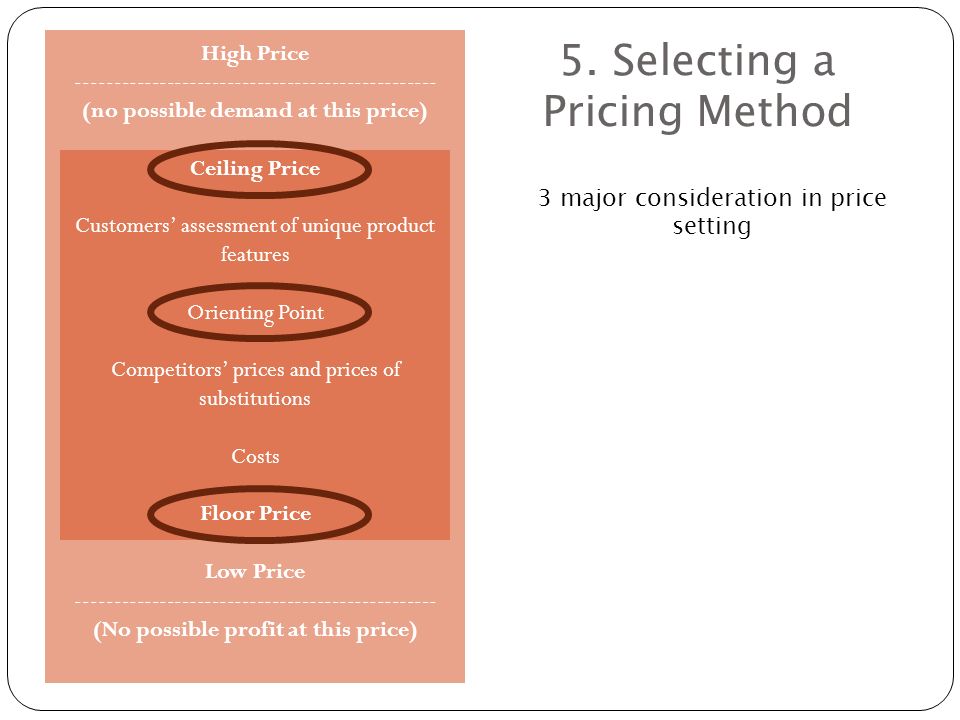
Task: Select the word 'substitutions'
Action: point(255,399)
